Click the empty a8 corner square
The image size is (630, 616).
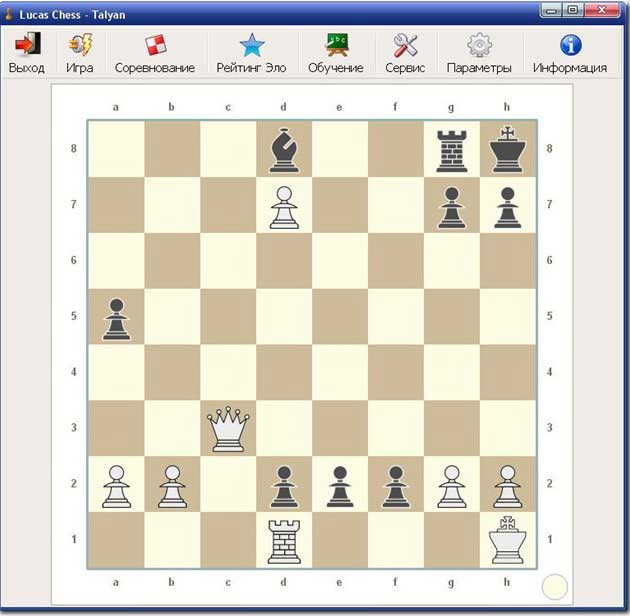pos(117,149)
